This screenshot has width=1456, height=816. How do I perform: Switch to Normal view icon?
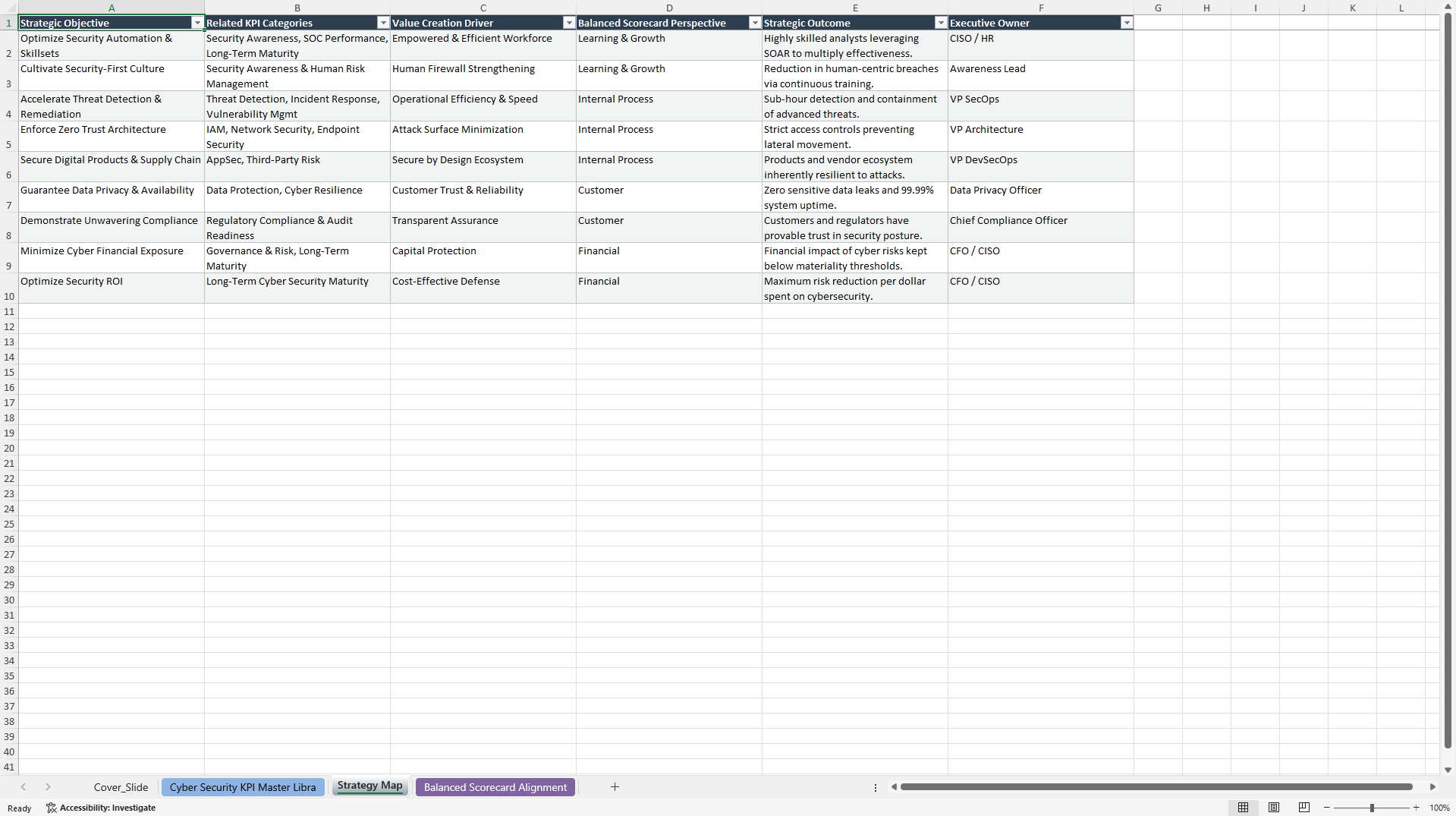[x=1243, y=808]
